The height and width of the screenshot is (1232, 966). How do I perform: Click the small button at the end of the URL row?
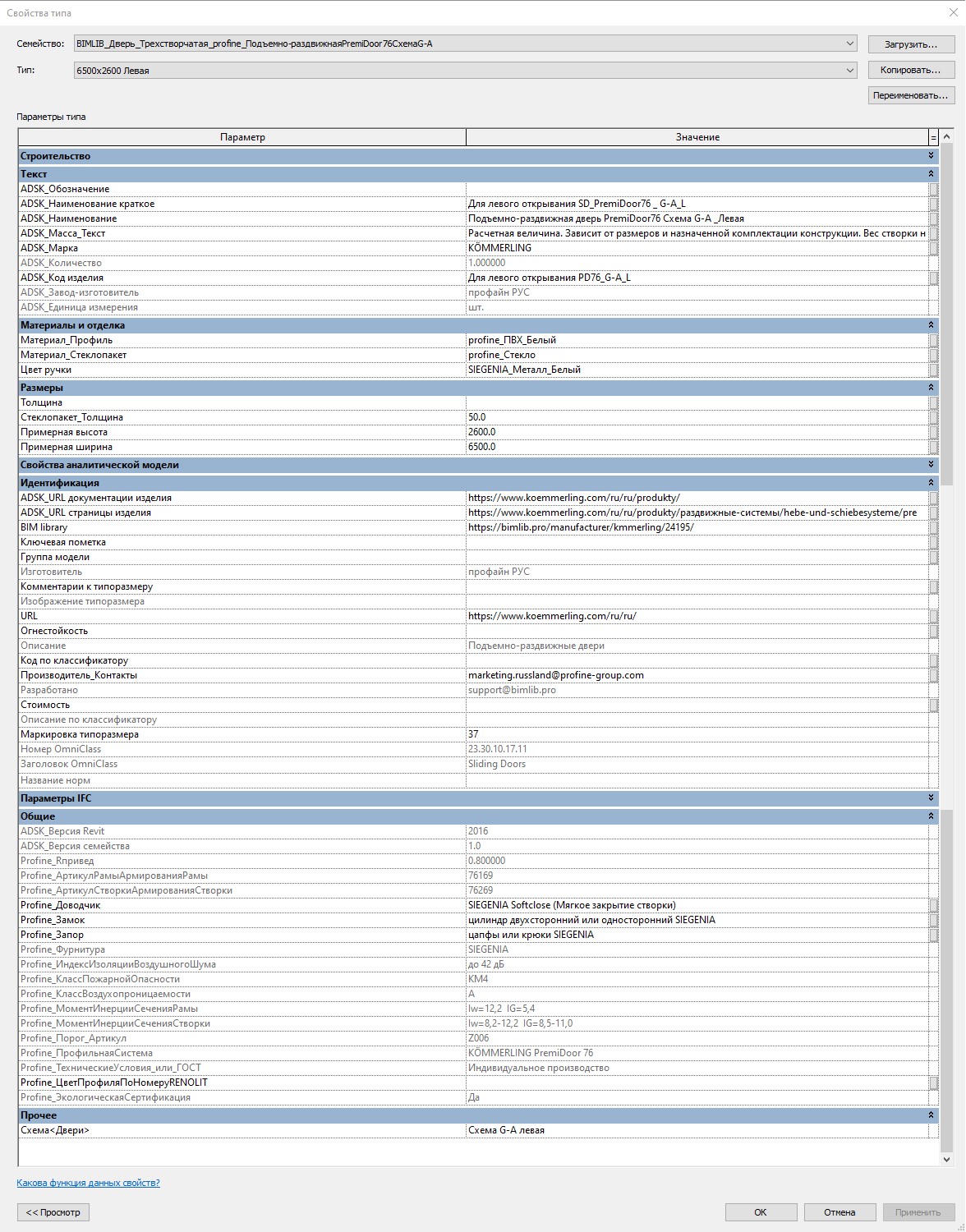point(933,616)
